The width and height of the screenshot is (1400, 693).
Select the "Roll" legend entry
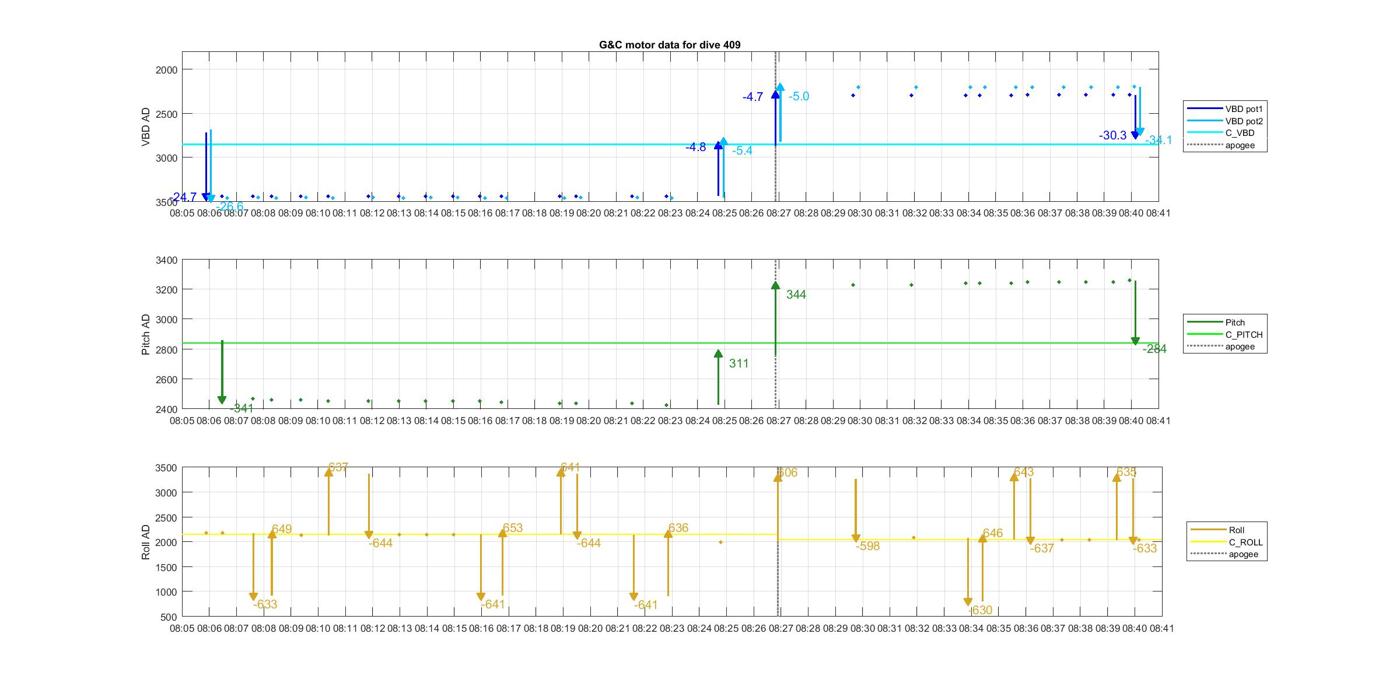click(1237, 530)
